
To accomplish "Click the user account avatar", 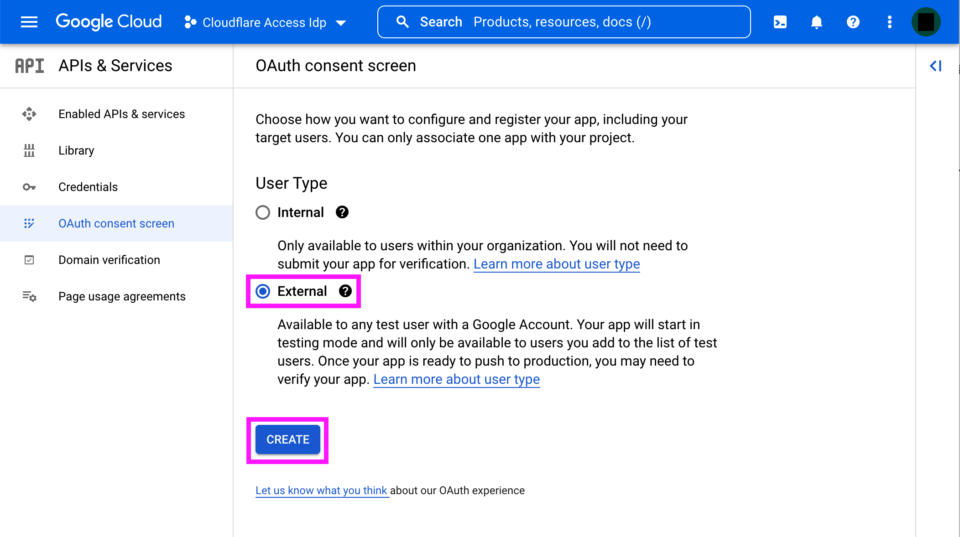I will point(926,22).
